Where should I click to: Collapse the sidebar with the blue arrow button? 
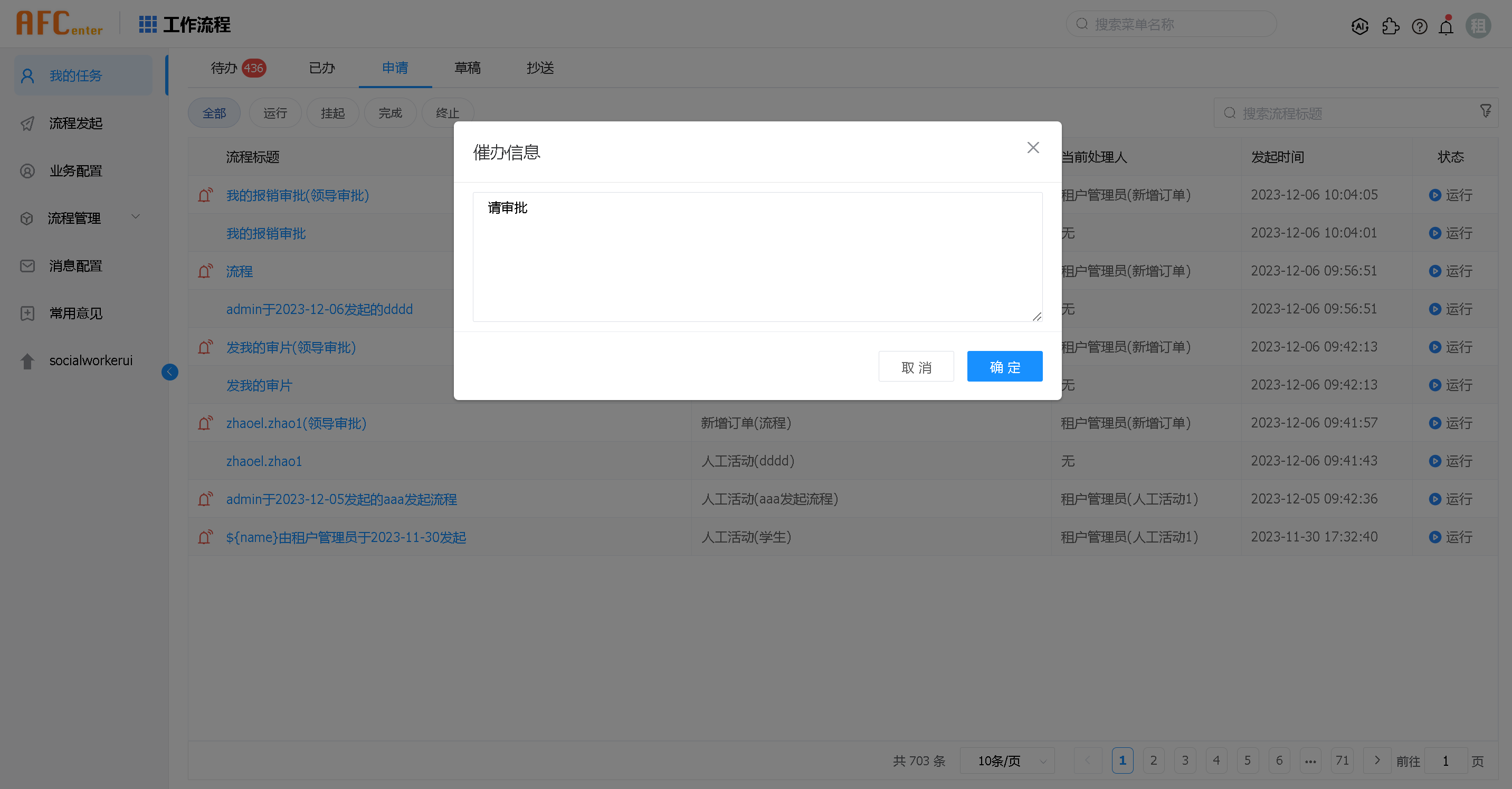pyautogui.click(x=169, y=372)
